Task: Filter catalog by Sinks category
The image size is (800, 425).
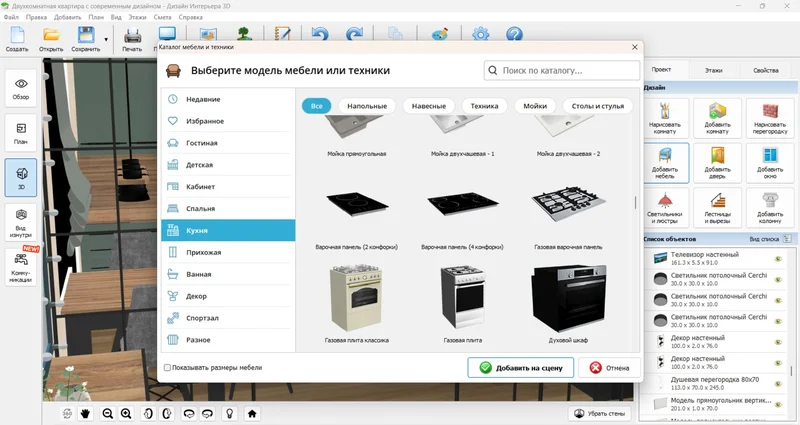Action: (534, 106)
